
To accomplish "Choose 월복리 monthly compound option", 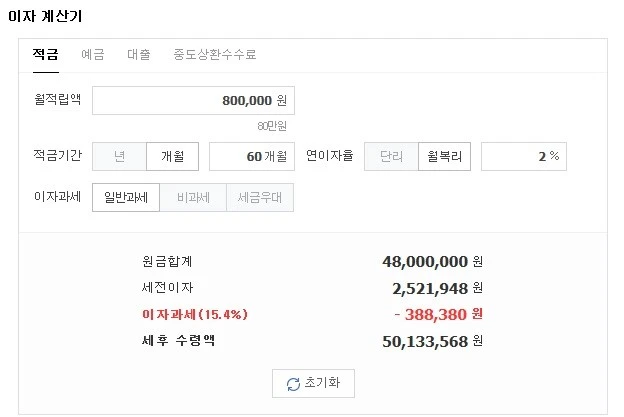I will [x=445, y=156].
